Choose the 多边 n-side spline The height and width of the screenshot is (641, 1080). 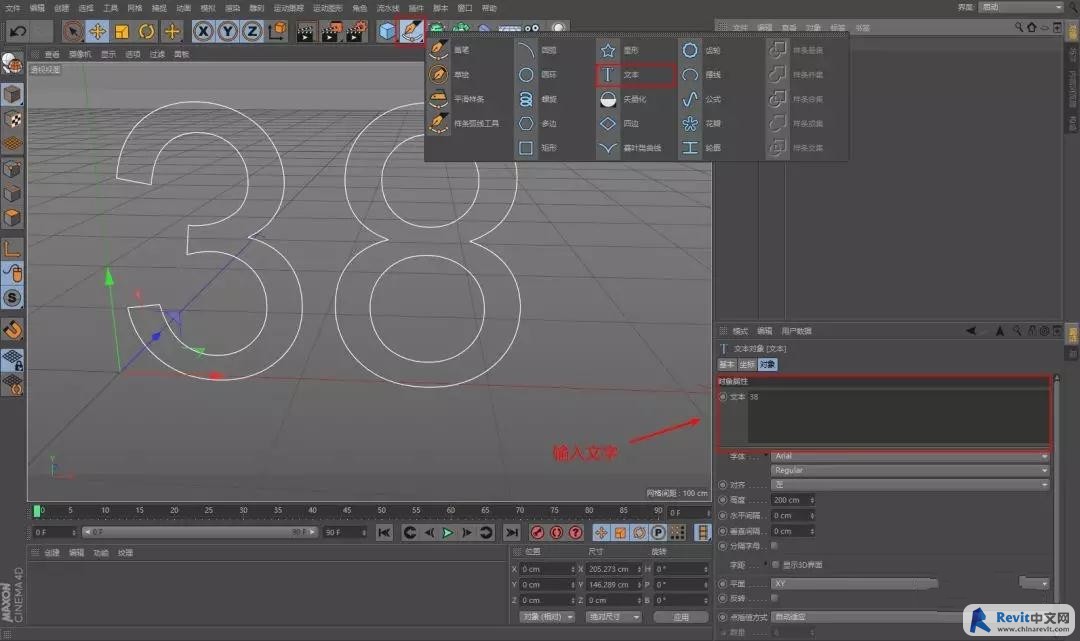point(539,123)
